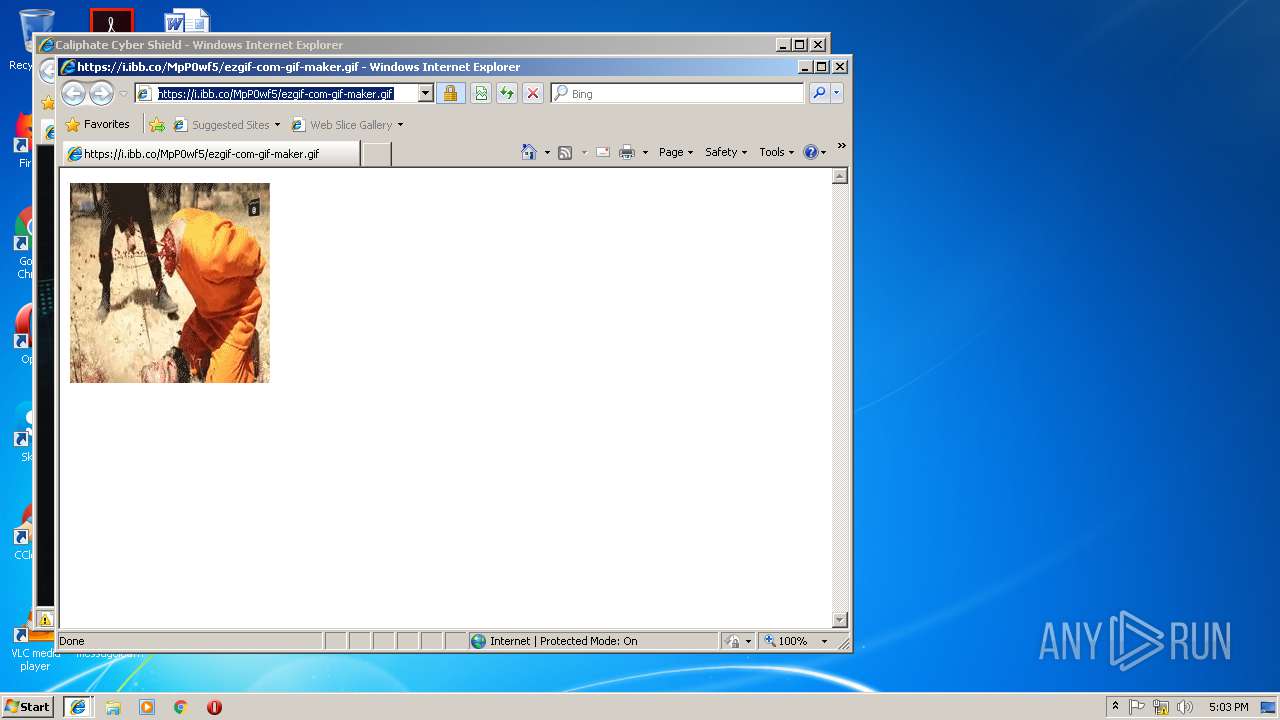
Task: Open Action Center flag icon
Action: click(1137, 707)
